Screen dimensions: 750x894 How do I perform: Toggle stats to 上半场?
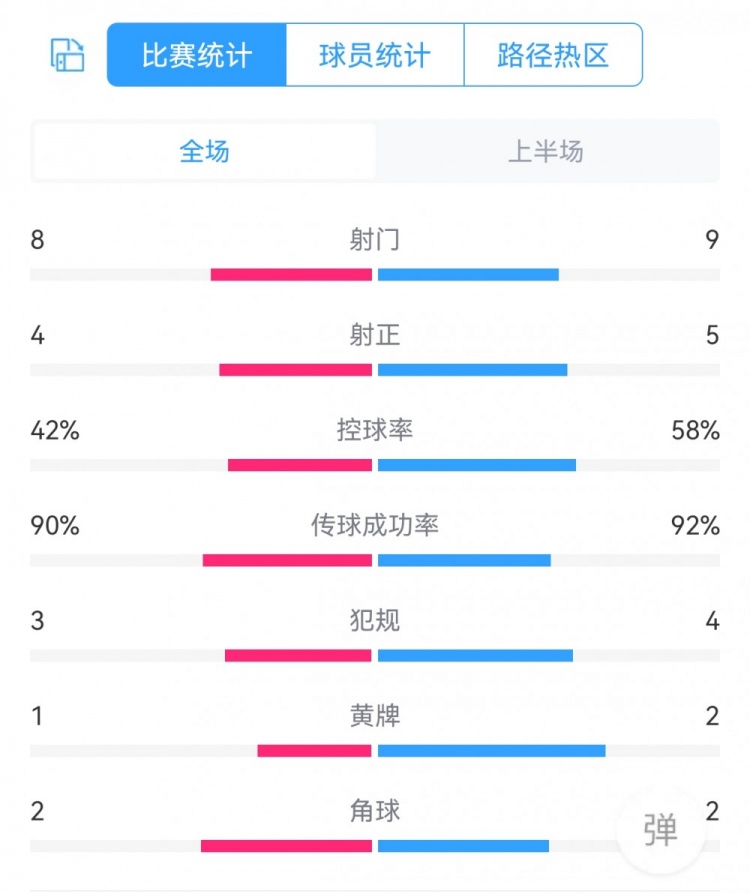point(546,152)
